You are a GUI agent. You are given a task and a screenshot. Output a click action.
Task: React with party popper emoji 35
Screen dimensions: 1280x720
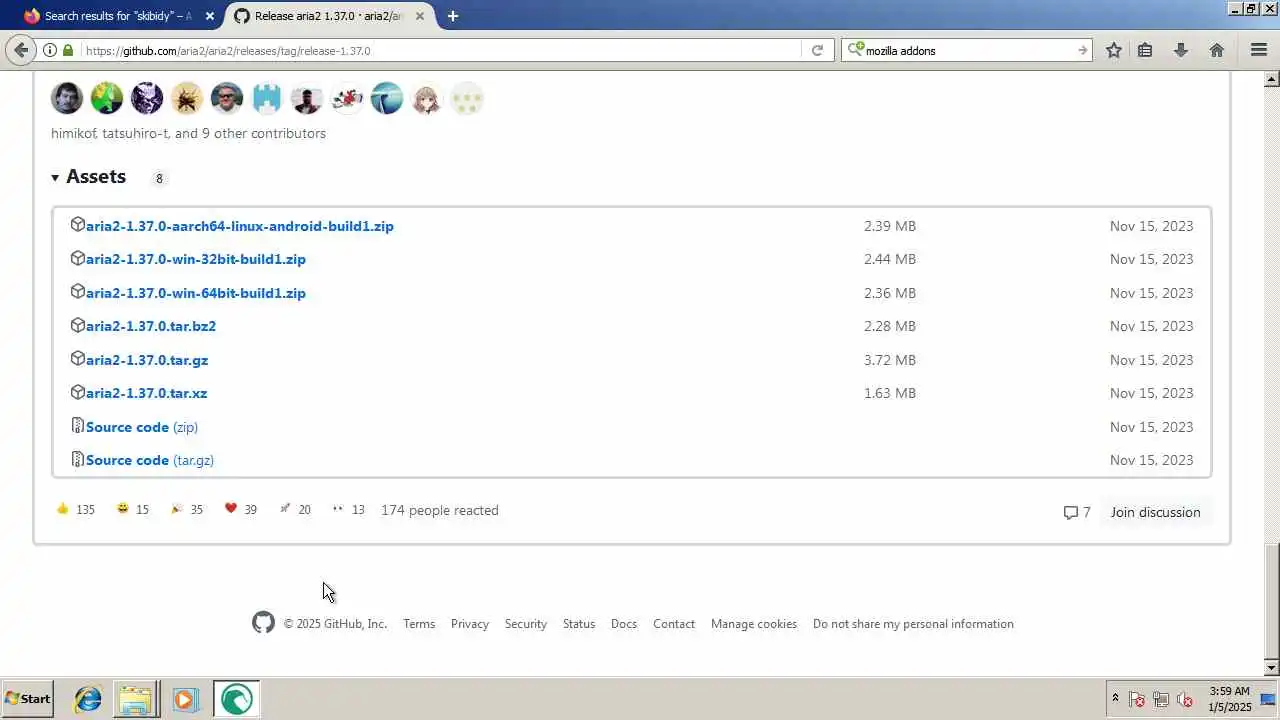click(x=186, y=510)
